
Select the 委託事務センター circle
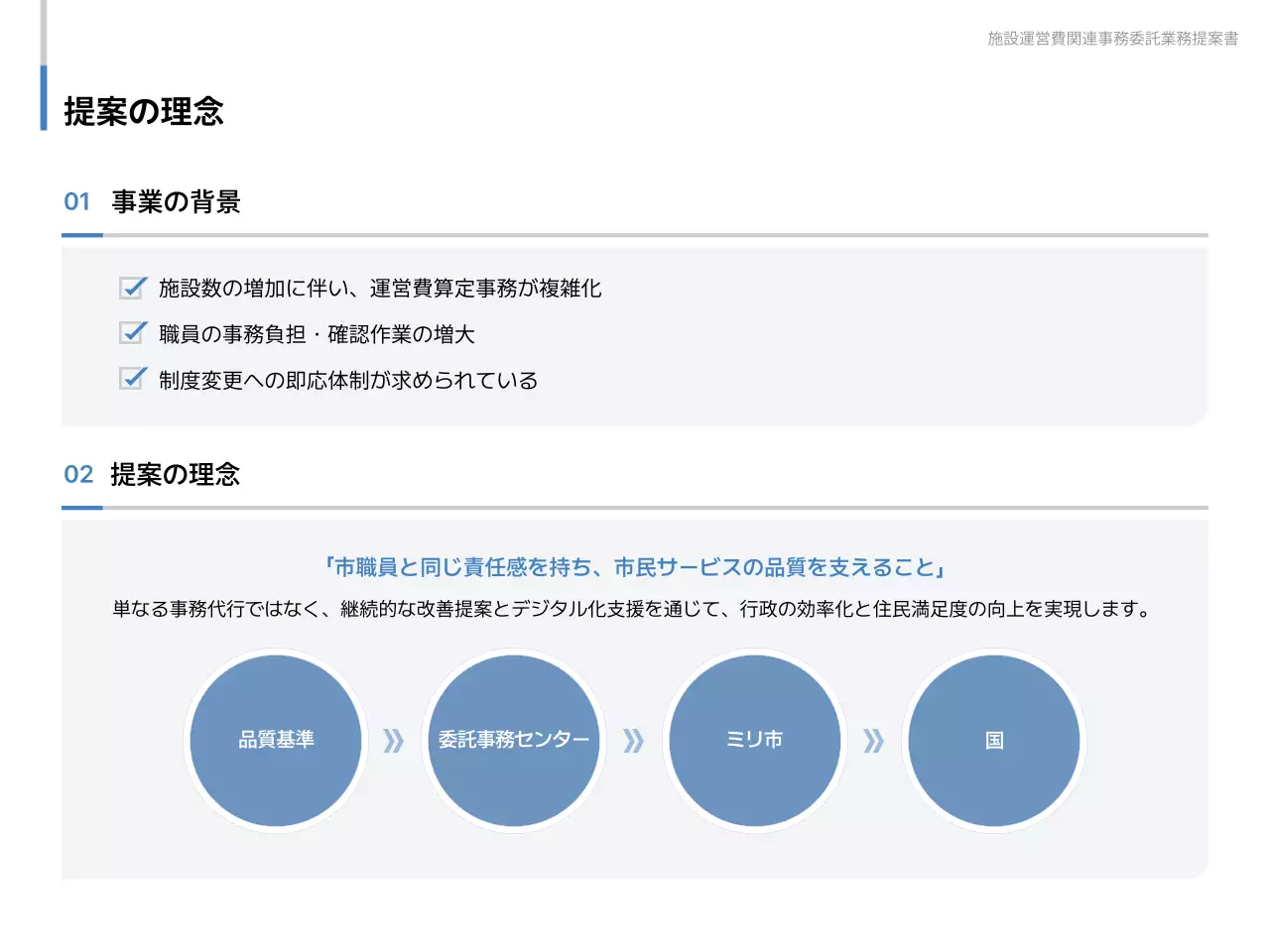(514, 741)
